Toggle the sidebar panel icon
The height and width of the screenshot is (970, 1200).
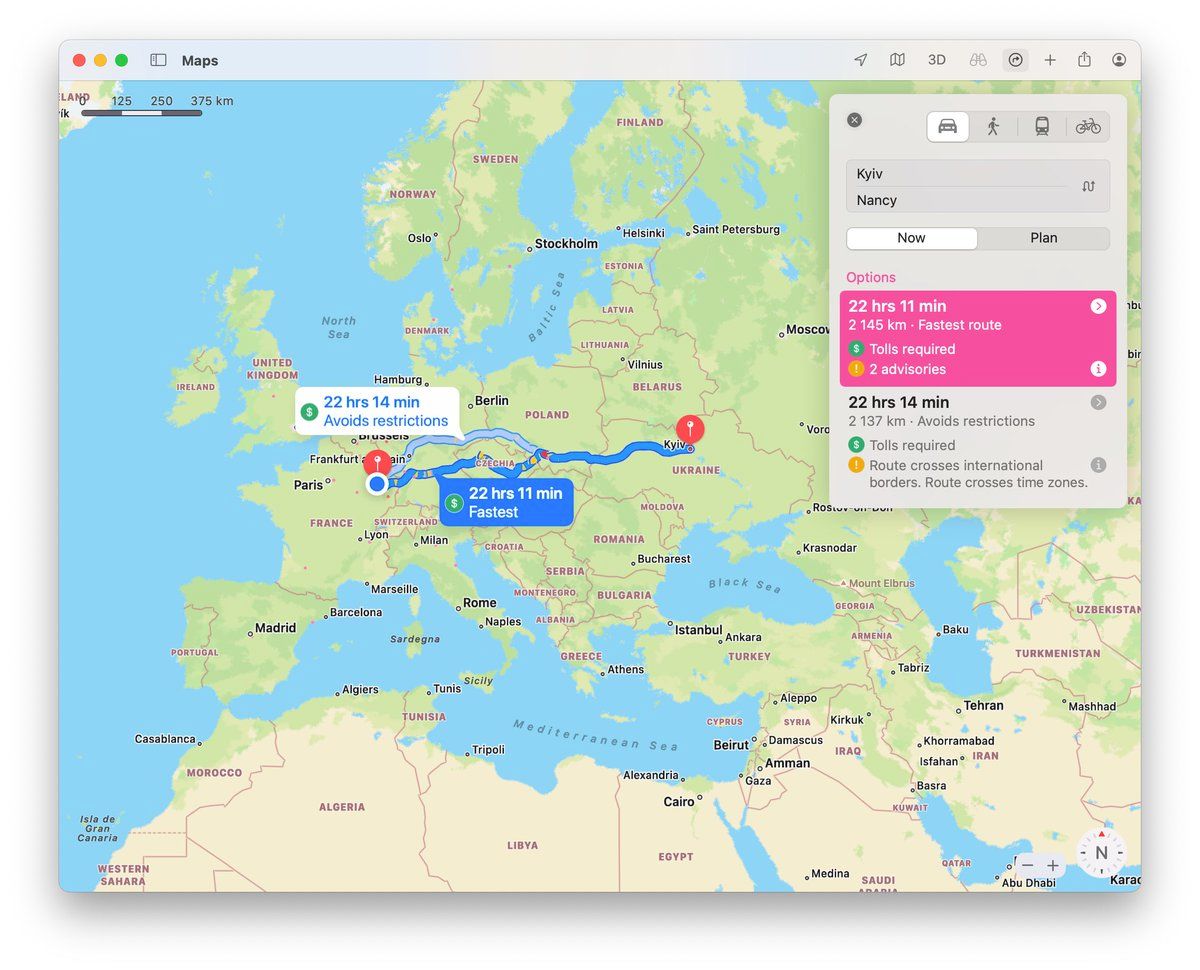pyautogui.click(x=158, y=60)
